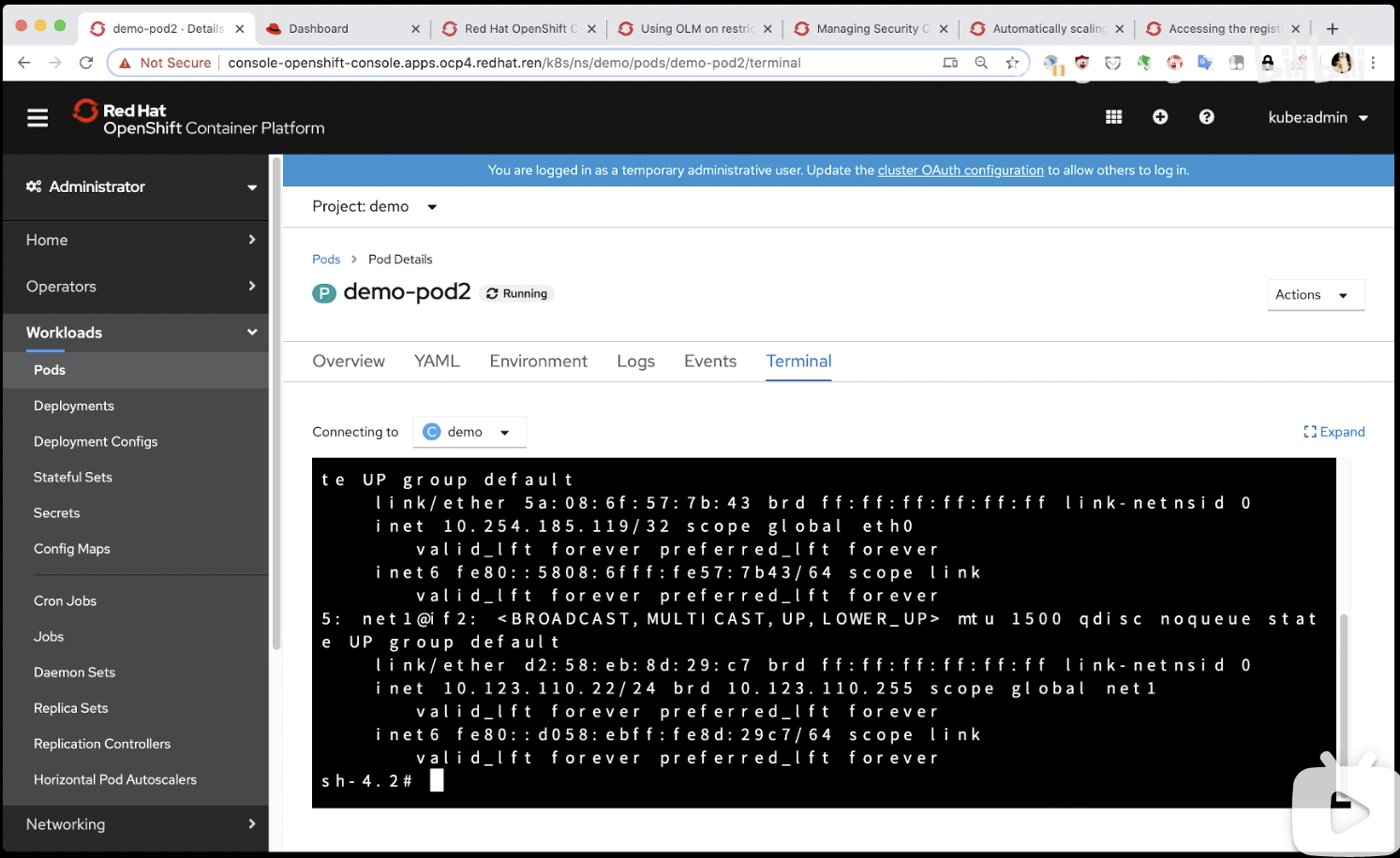Open the application launcher grid icon
Screen dimensions: 1400x858
tap(1113, 117)
